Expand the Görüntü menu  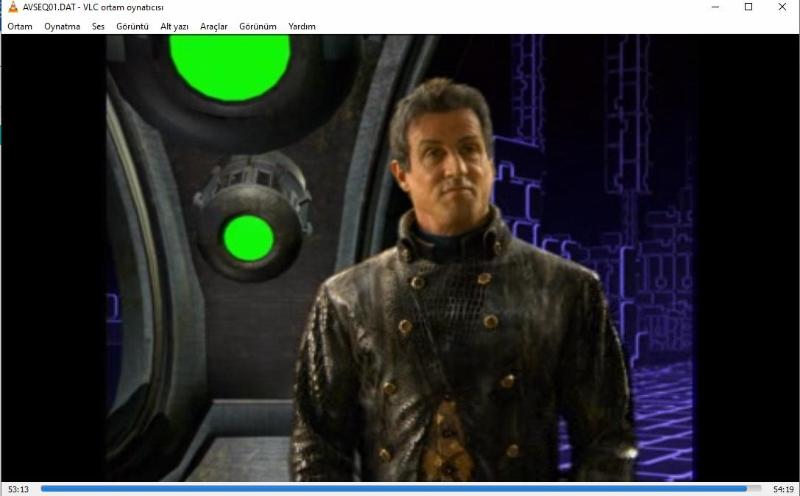tap(132, 26)
